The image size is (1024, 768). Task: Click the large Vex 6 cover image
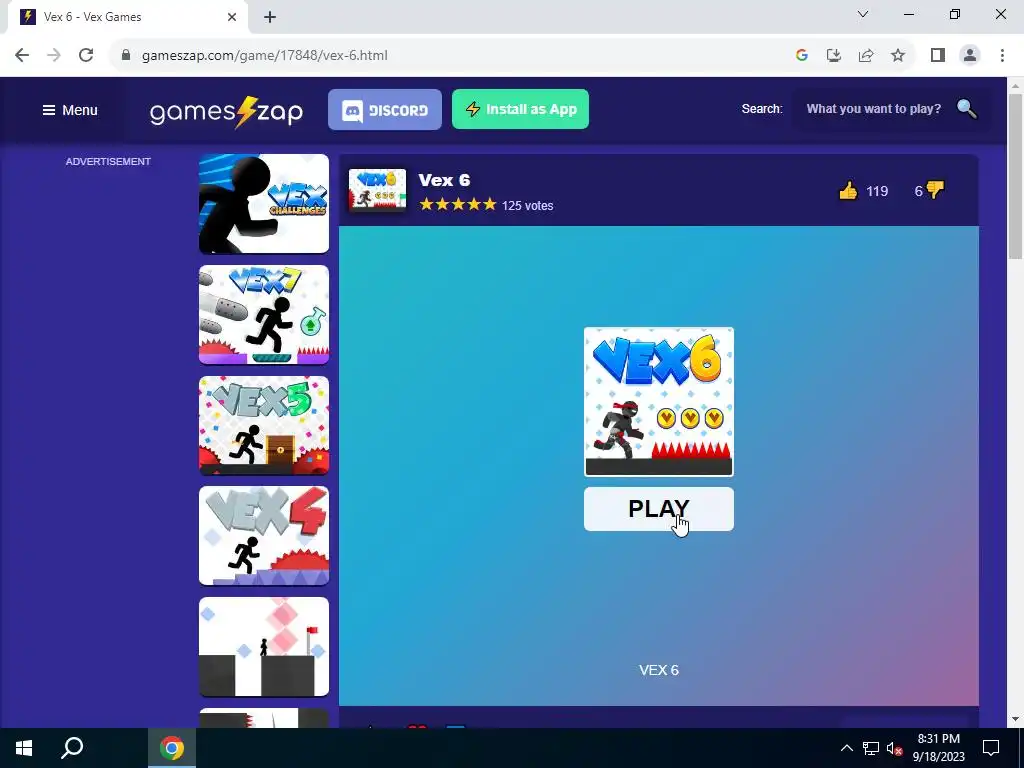coord(658,402)
